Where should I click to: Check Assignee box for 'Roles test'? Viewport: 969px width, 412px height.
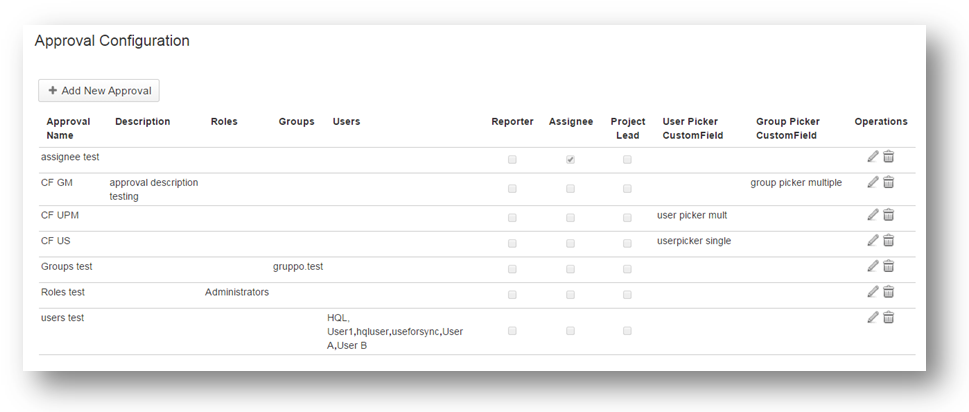(570, 295)
